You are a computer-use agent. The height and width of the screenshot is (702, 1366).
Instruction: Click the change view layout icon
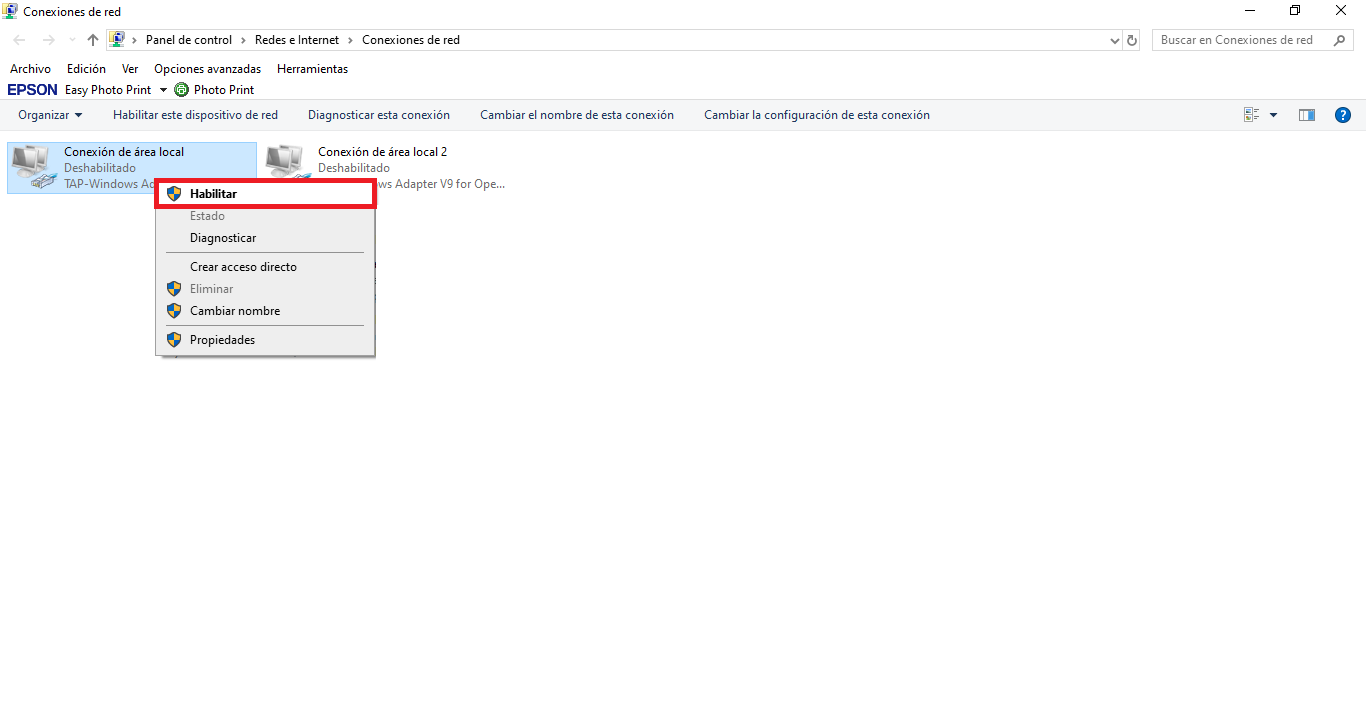pos(1251,115)
